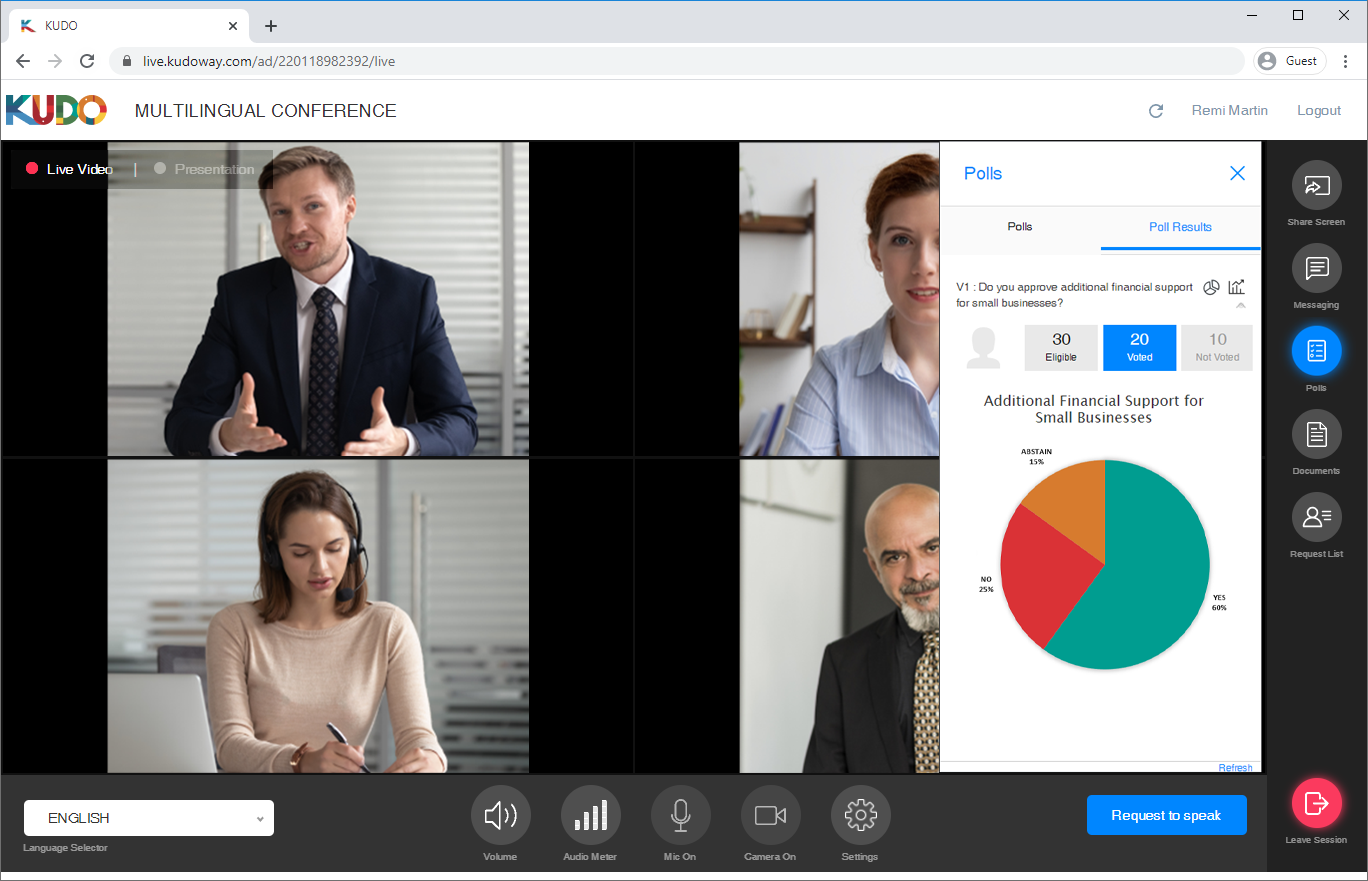Open the Messaging panel icon
The height and width of the screenshot is (881, 1368).
click(x=1316, y=268)
